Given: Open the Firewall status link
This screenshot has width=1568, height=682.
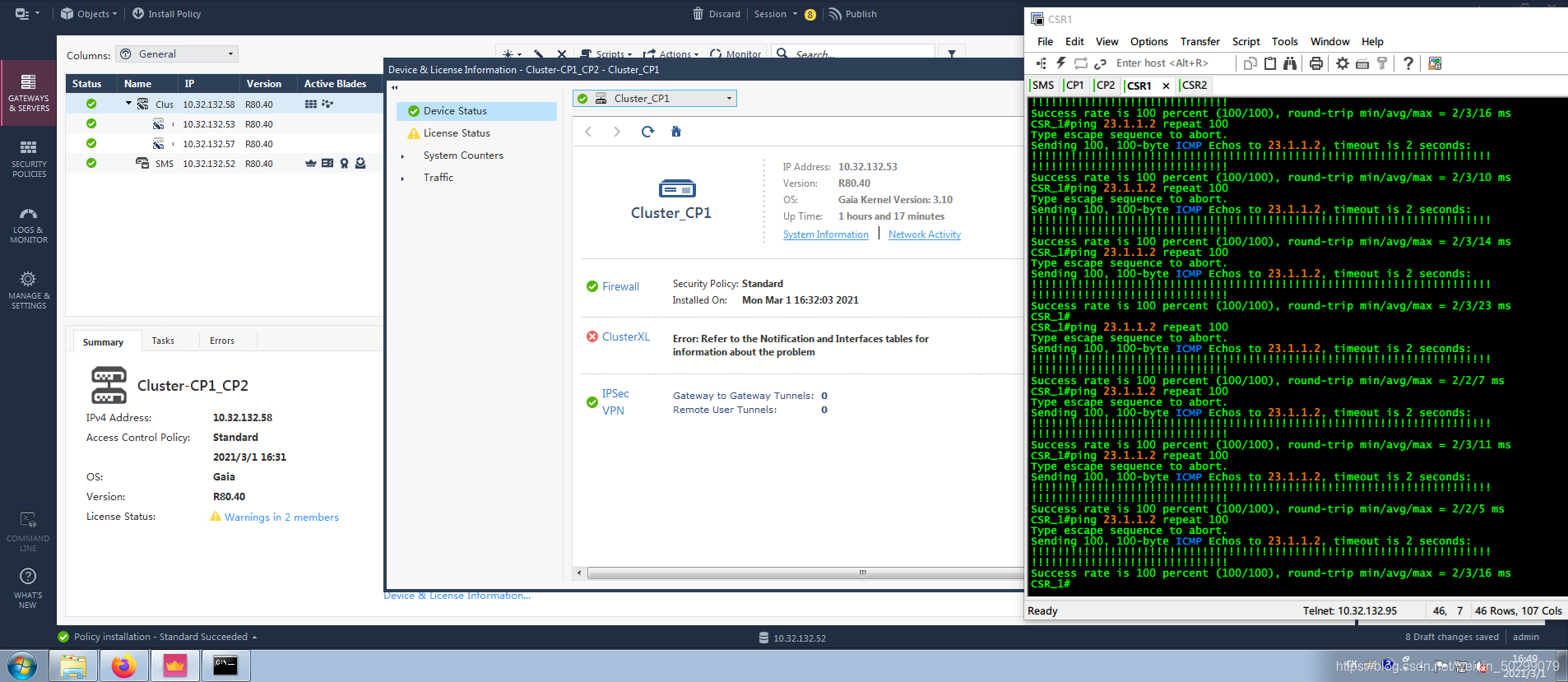Looking at the screenshot, I should 620,286.
